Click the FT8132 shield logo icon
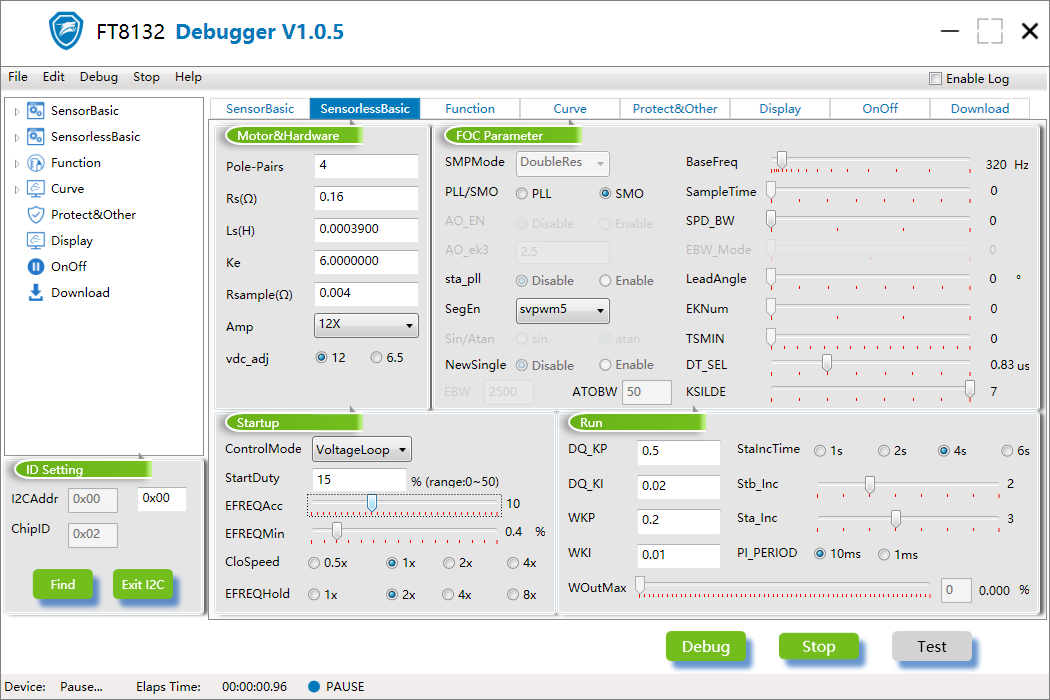 (x=66, y=31)
